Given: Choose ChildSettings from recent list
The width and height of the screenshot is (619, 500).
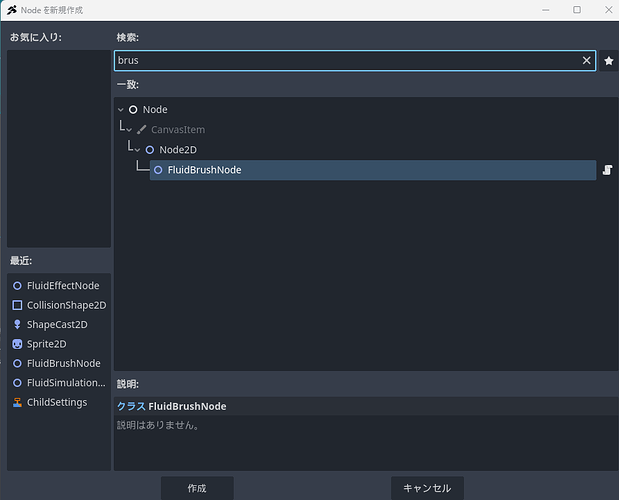Looking at the screenshot, I should point(59,402).
